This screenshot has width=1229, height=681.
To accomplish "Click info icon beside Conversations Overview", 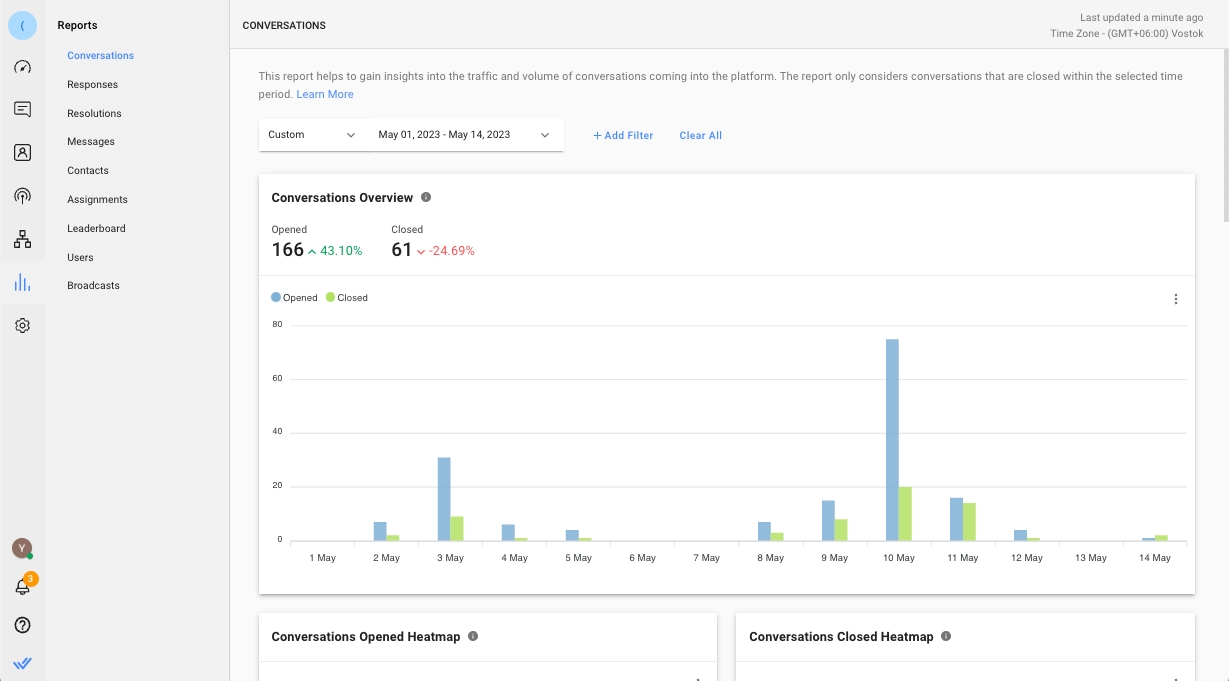I will pyautogui.click(x=426, y=198).
